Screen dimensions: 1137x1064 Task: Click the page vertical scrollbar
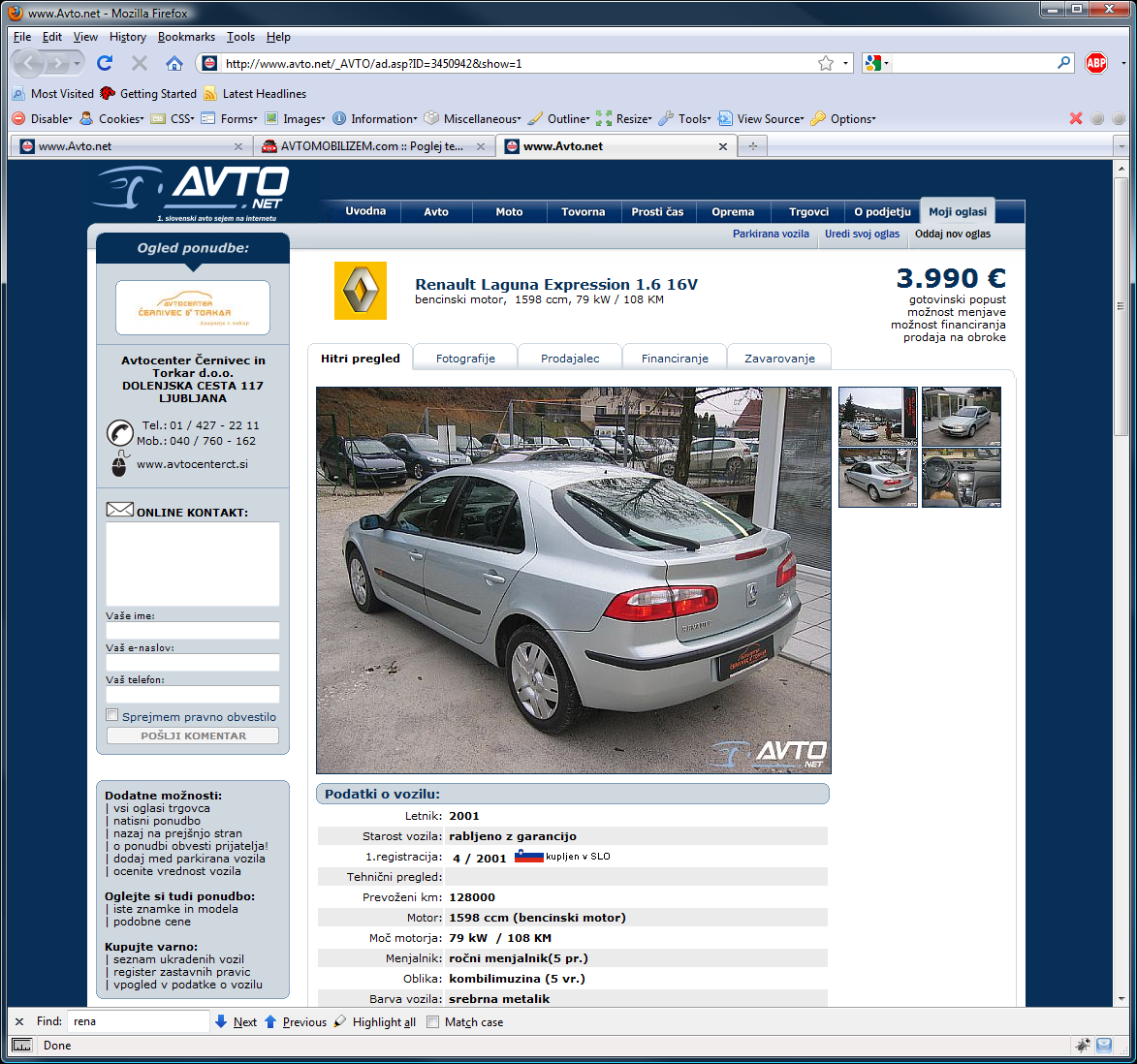pyautogui.click(x=1121, y=305)
